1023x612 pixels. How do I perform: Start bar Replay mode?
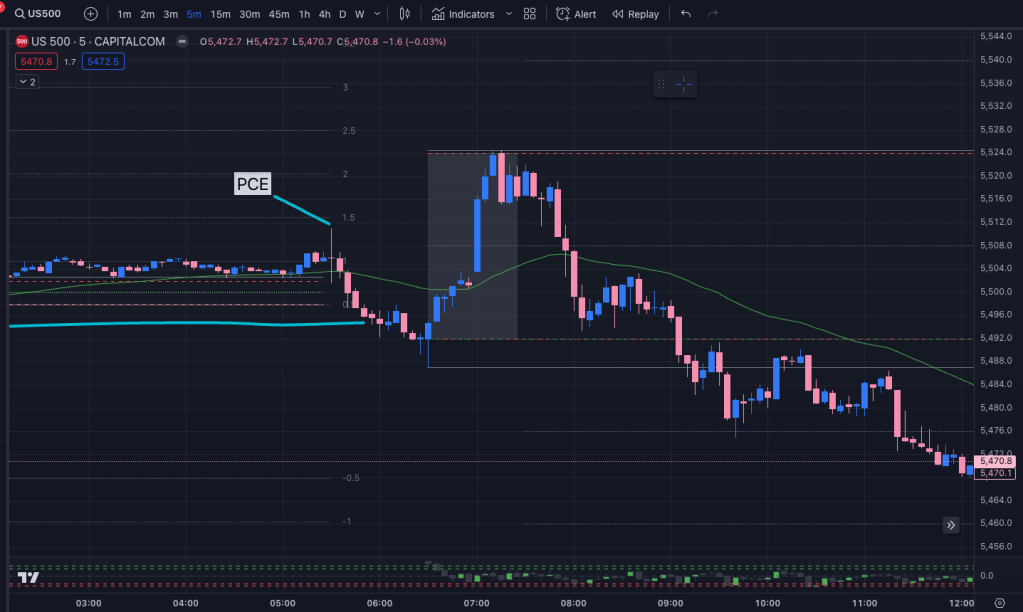(635, 14)
